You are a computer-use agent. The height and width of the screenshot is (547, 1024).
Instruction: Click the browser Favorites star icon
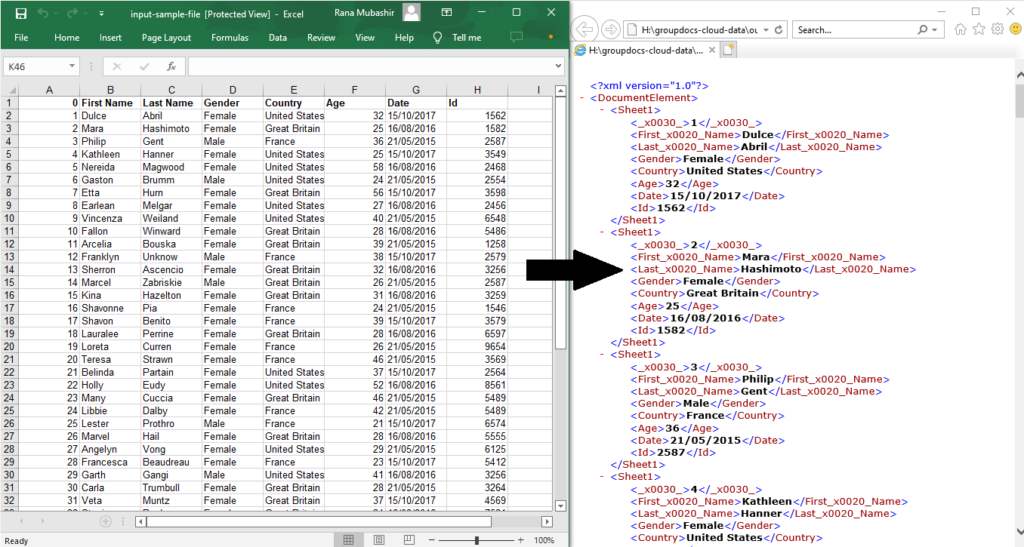tap(978, 29)
